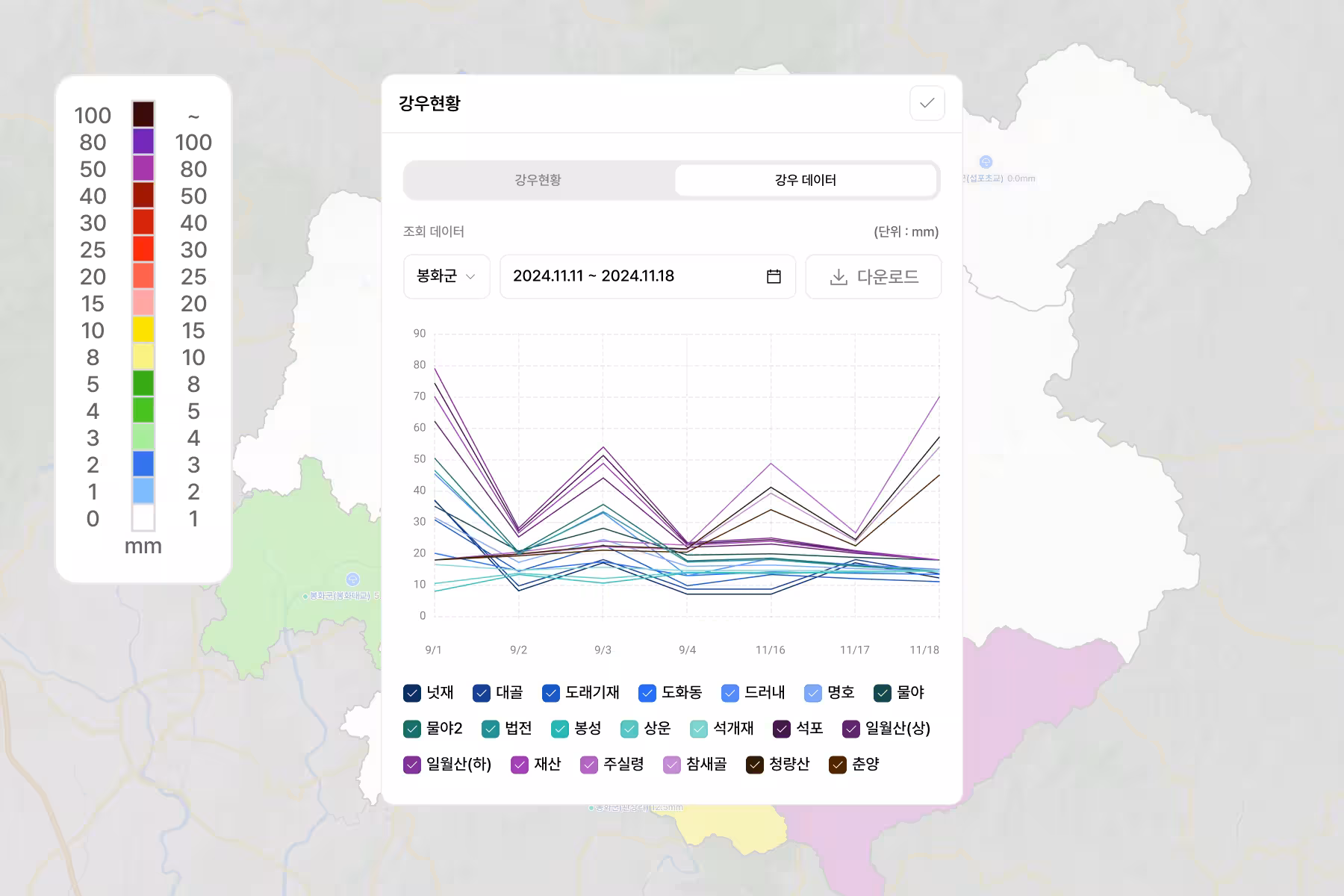The height and width of the screenshot is (896, 1344).
Task: Click the checkmark icon in panel header
Action: tap(927, 103)
